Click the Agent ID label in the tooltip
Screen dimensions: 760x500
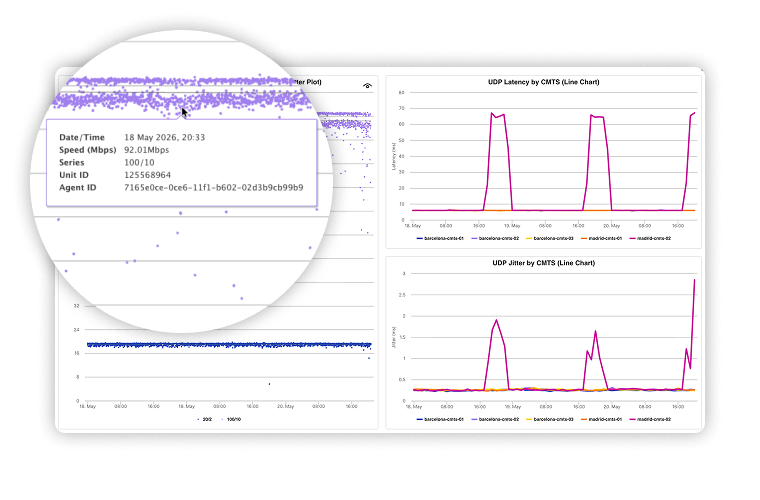pos(78,188)
